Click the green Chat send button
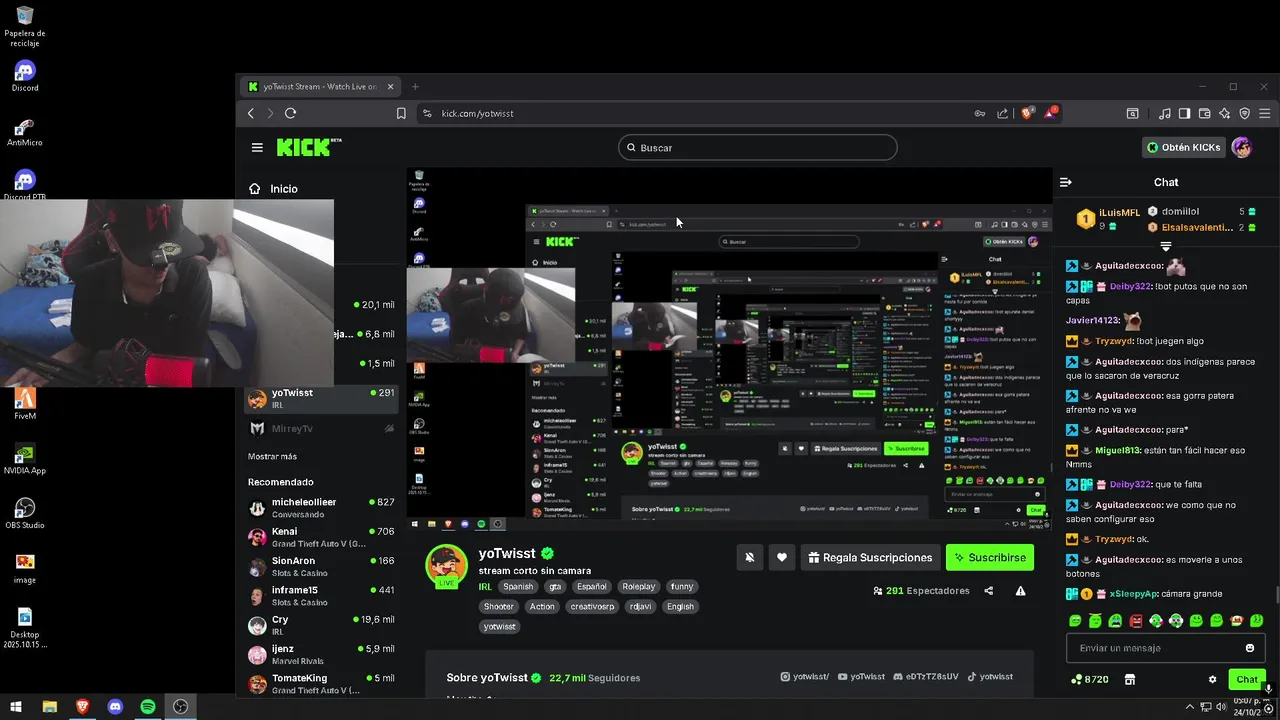The width and height of the screenshot is (1280, 720). [x=1247, y=679]
